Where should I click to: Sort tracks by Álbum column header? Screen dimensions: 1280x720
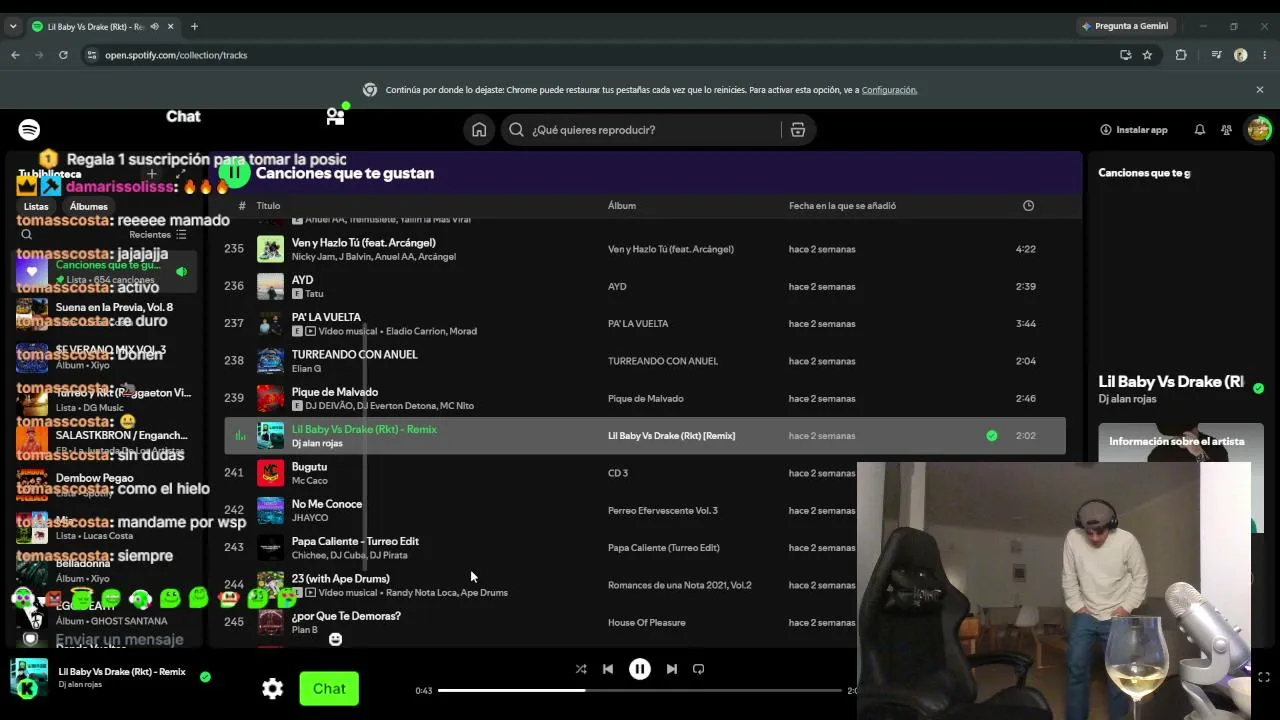[x=622, y=206]
